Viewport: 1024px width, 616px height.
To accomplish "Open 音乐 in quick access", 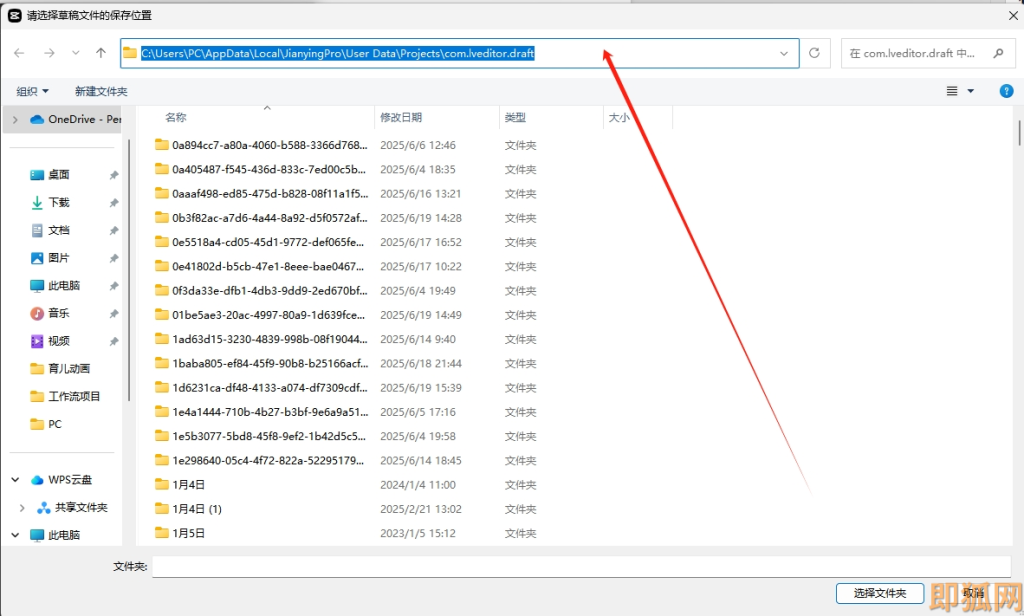I will [50, 314].
